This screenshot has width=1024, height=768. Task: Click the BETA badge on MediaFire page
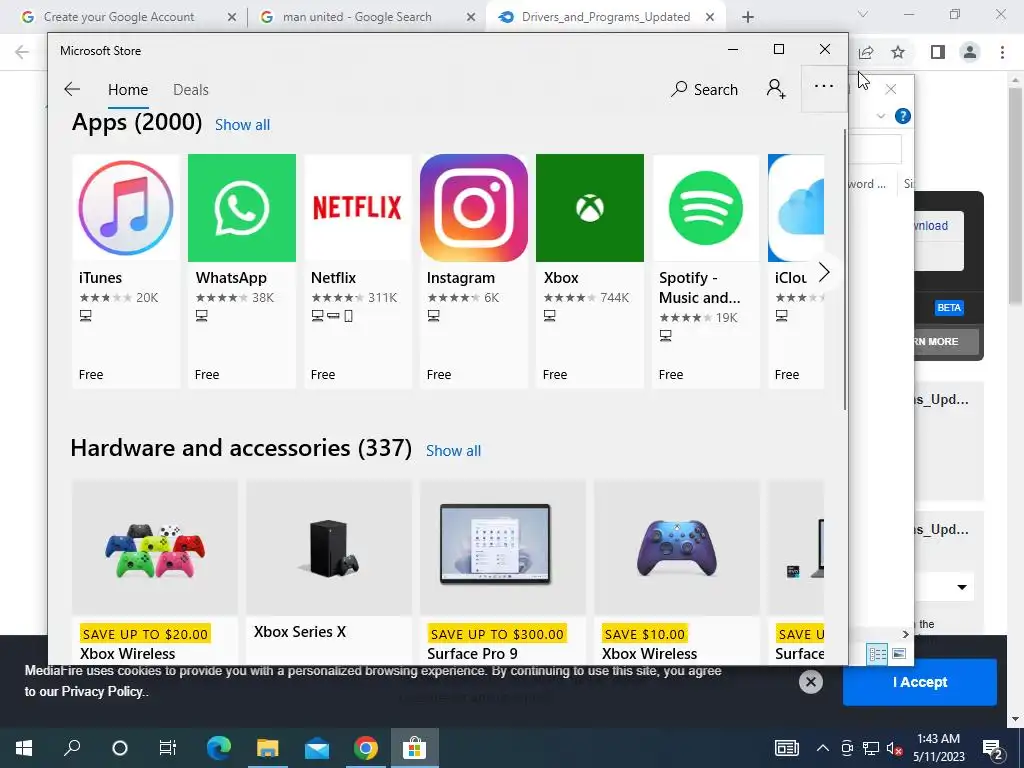point(949,308)
